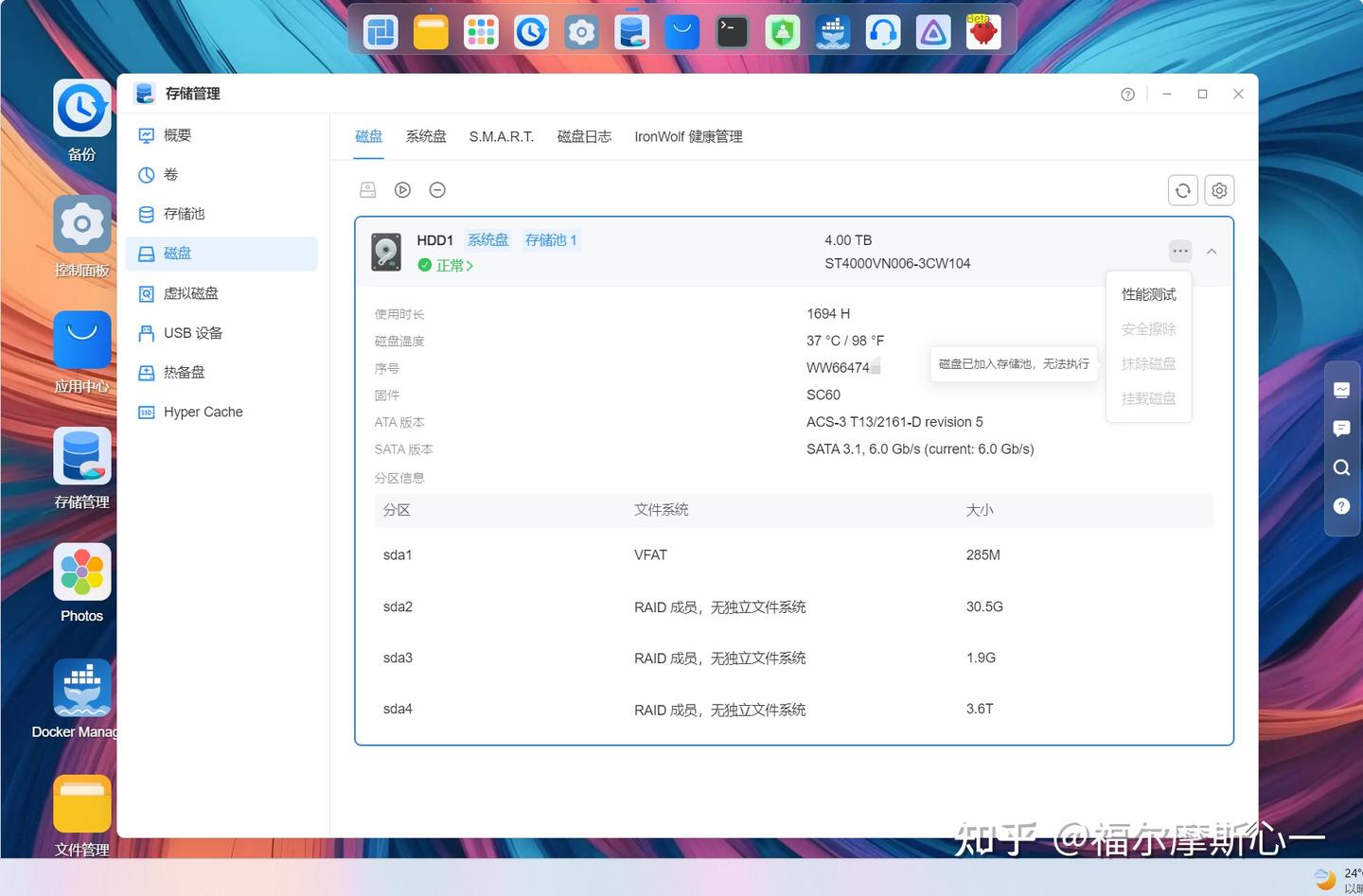Click 安全擦除 in the dropdown menu
The height and width of the screenshot is (896, 1363).
1148,329
